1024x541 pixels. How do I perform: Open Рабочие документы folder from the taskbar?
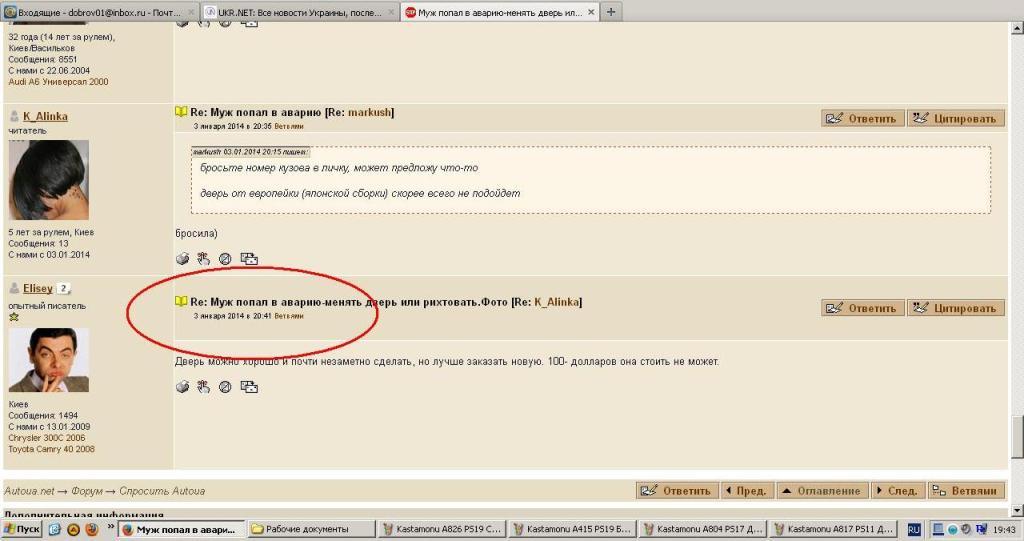pos(310,529)
